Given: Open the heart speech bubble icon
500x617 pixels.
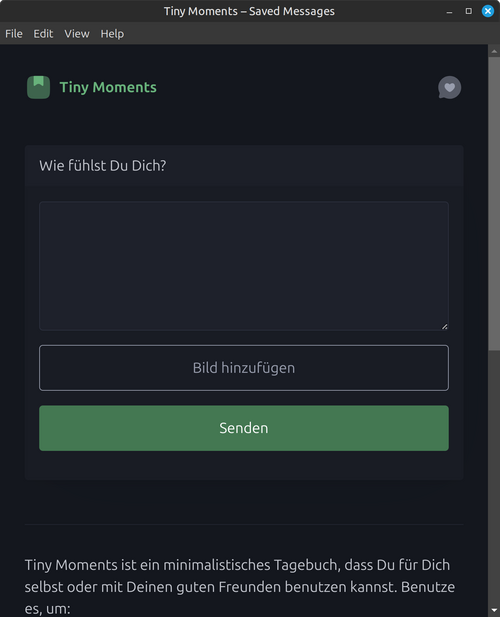Looking at the screenshot, I should pos(449,87).
